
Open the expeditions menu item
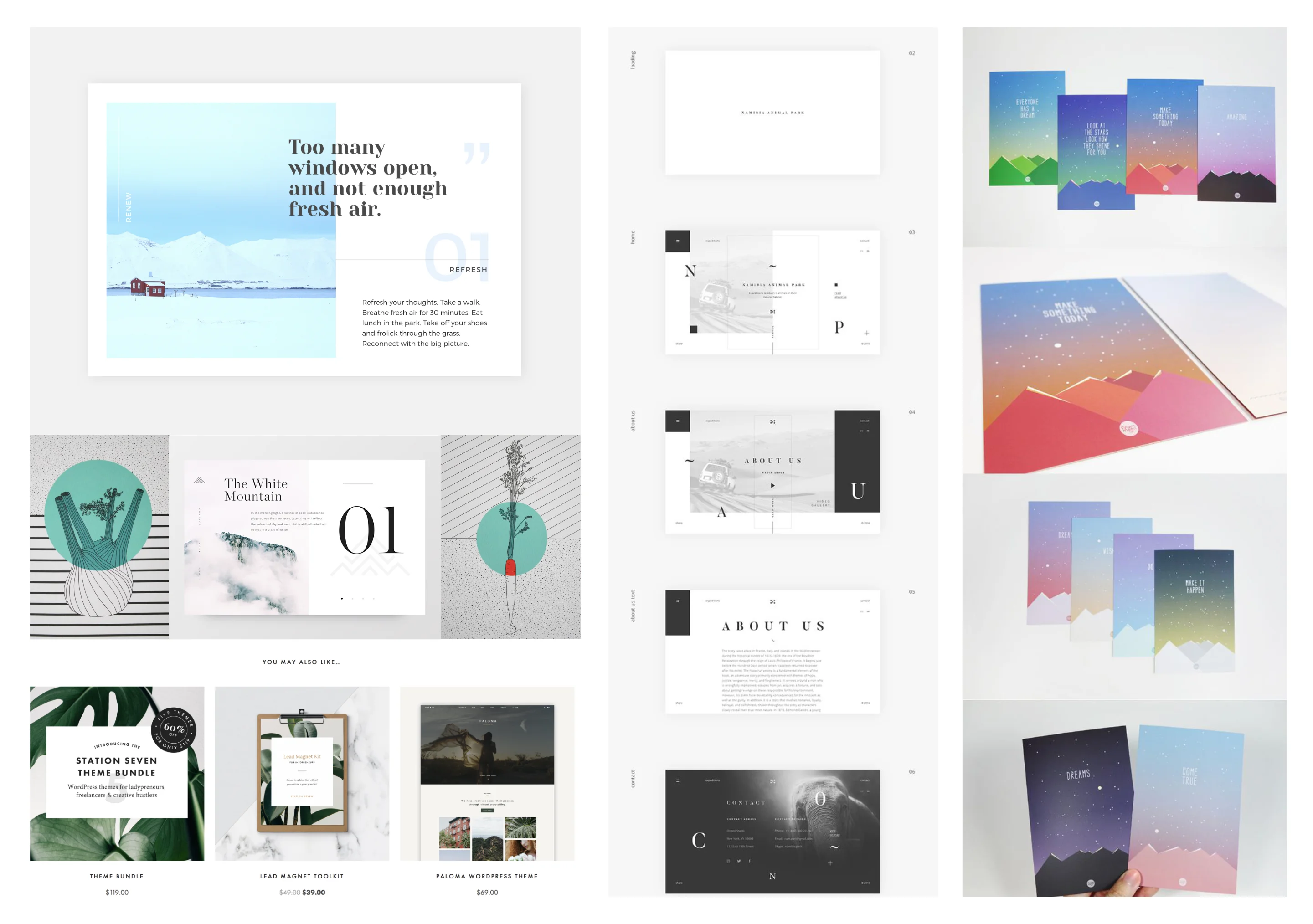(x=713, y=241)
